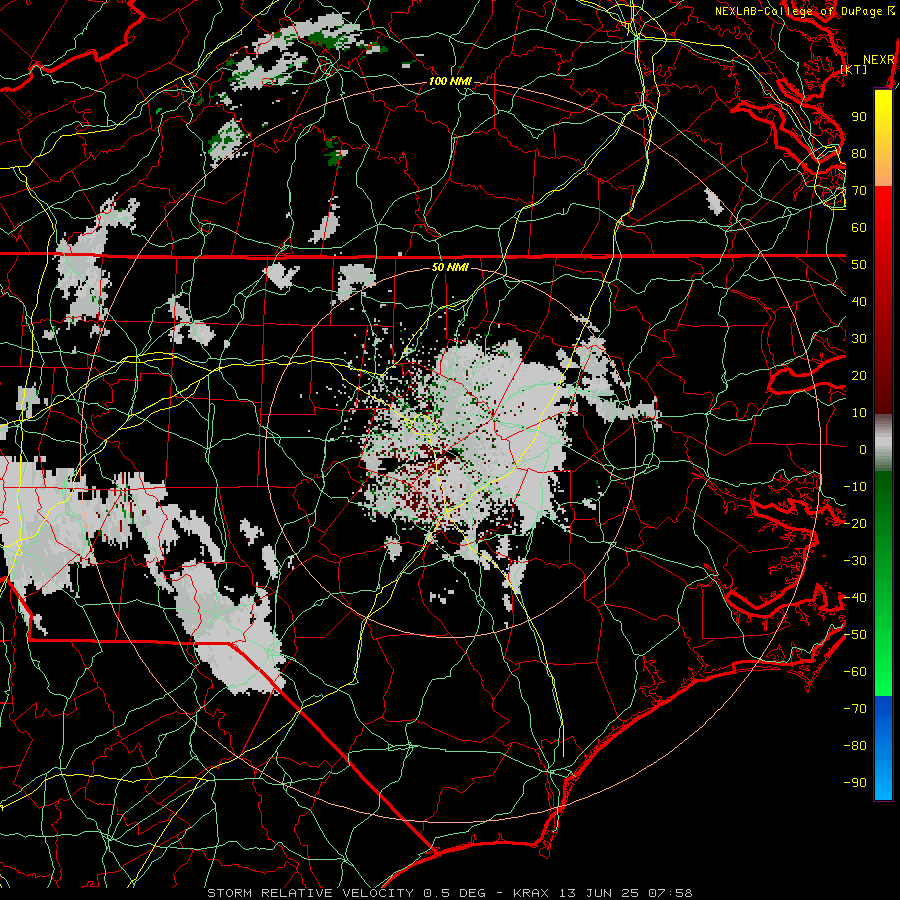
Task: Click the -80 value on the velocity scale
Action: (855, 746)
